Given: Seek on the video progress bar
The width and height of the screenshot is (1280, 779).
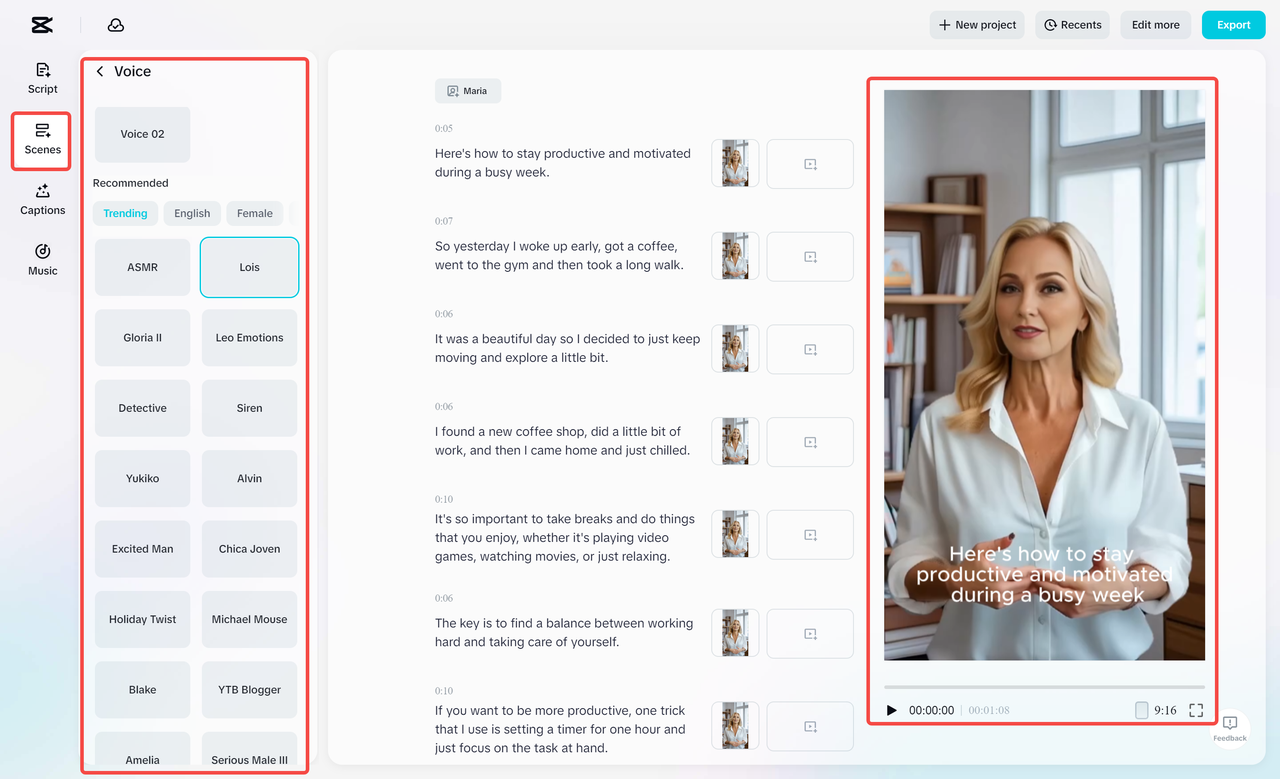Looking at the screenshot, I should (1044, 687).
